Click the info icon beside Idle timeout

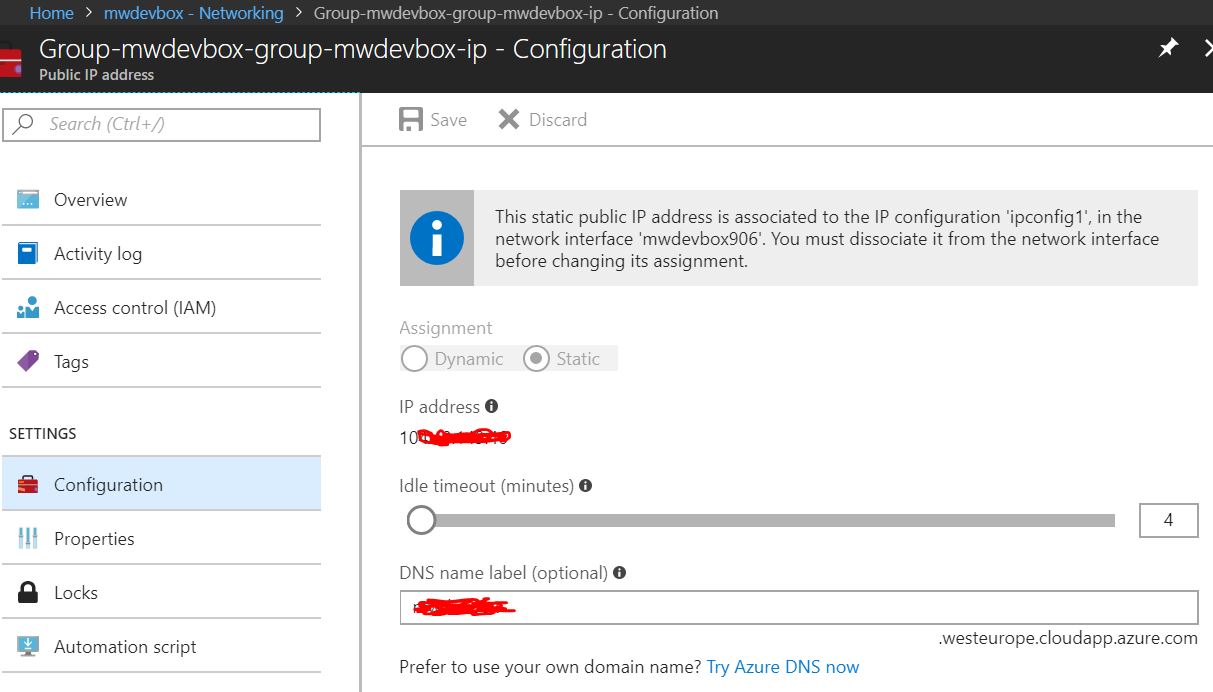pos(585,485)
